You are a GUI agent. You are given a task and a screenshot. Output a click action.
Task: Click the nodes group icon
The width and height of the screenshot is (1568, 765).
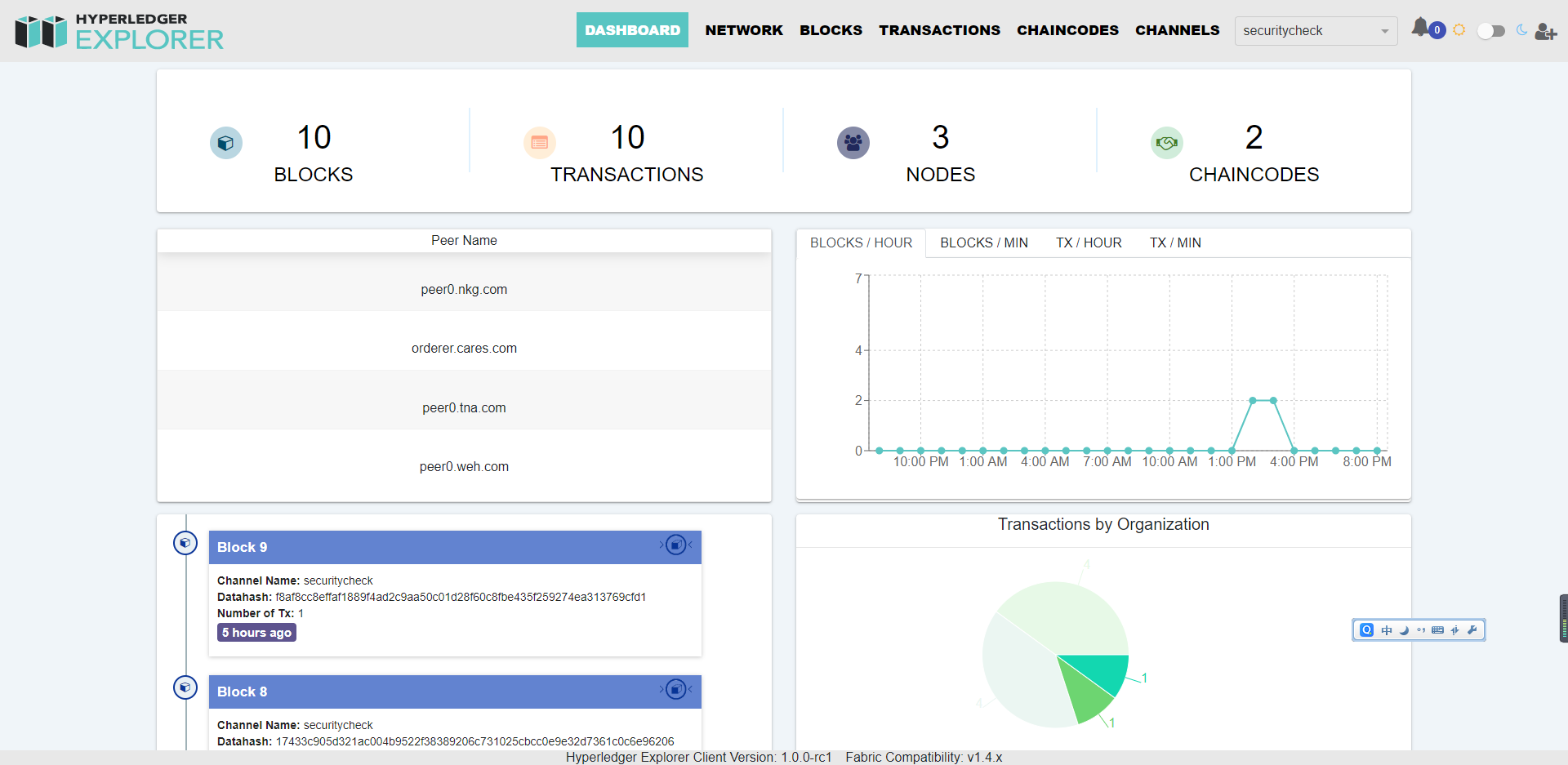point(853,143)
